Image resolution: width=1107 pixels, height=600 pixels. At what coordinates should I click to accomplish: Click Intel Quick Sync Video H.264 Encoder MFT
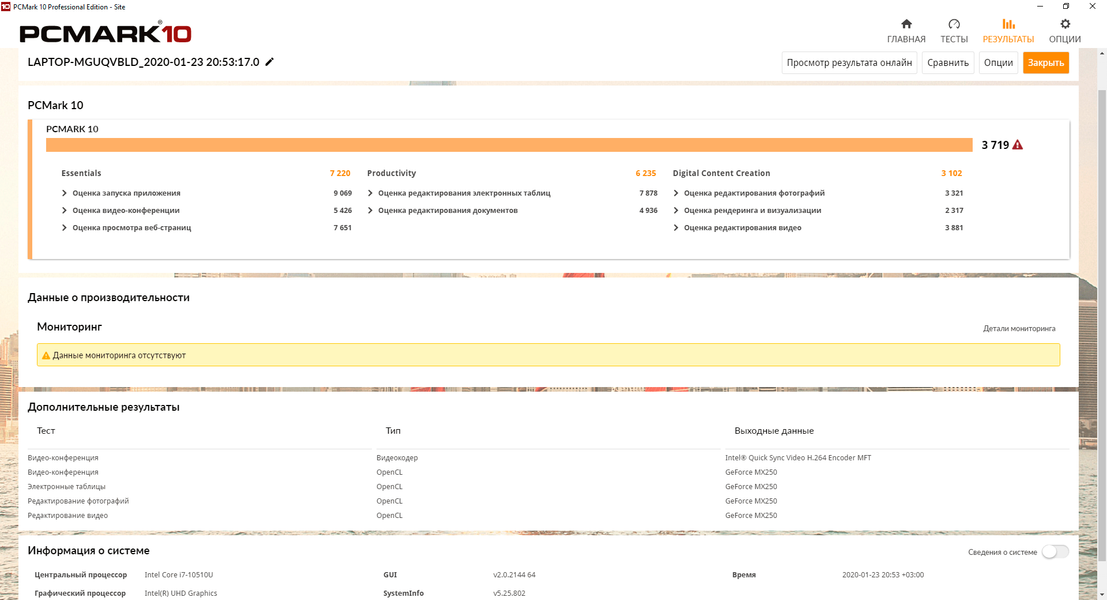tap(798, 458)
